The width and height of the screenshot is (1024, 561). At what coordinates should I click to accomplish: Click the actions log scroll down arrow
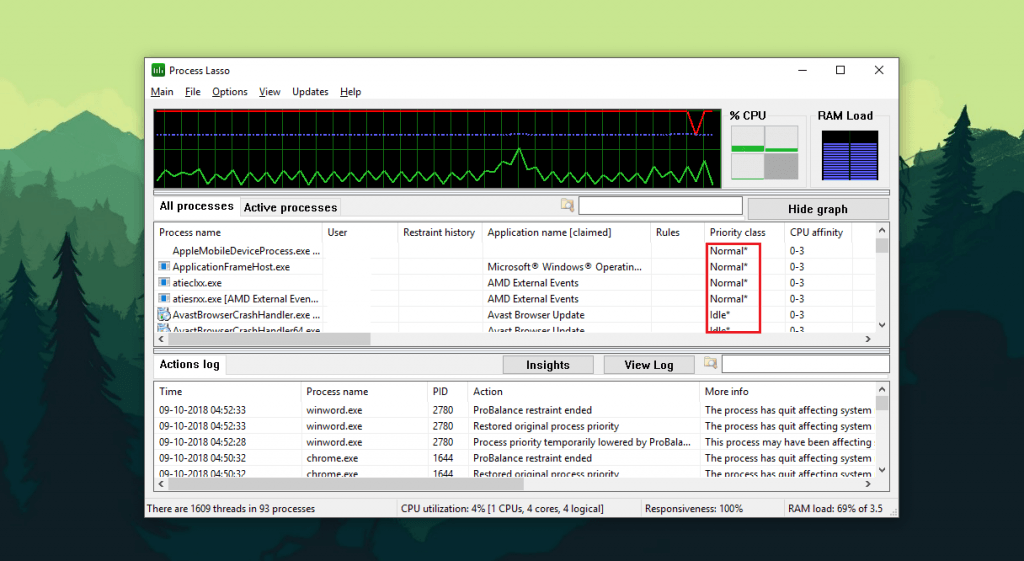[x=882, y=470]
